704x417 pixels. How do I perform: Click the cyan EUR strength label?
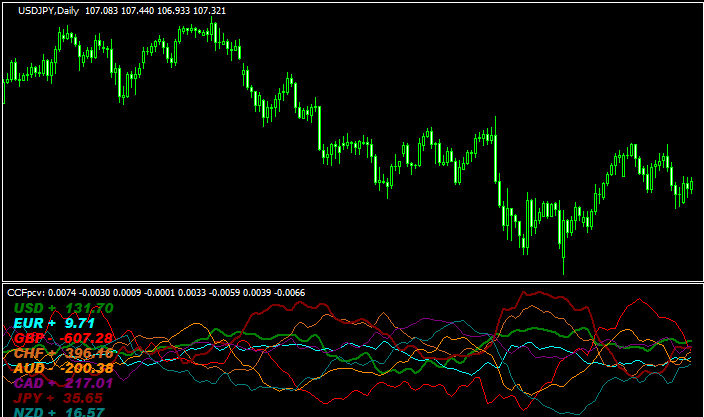pos(34,323)
